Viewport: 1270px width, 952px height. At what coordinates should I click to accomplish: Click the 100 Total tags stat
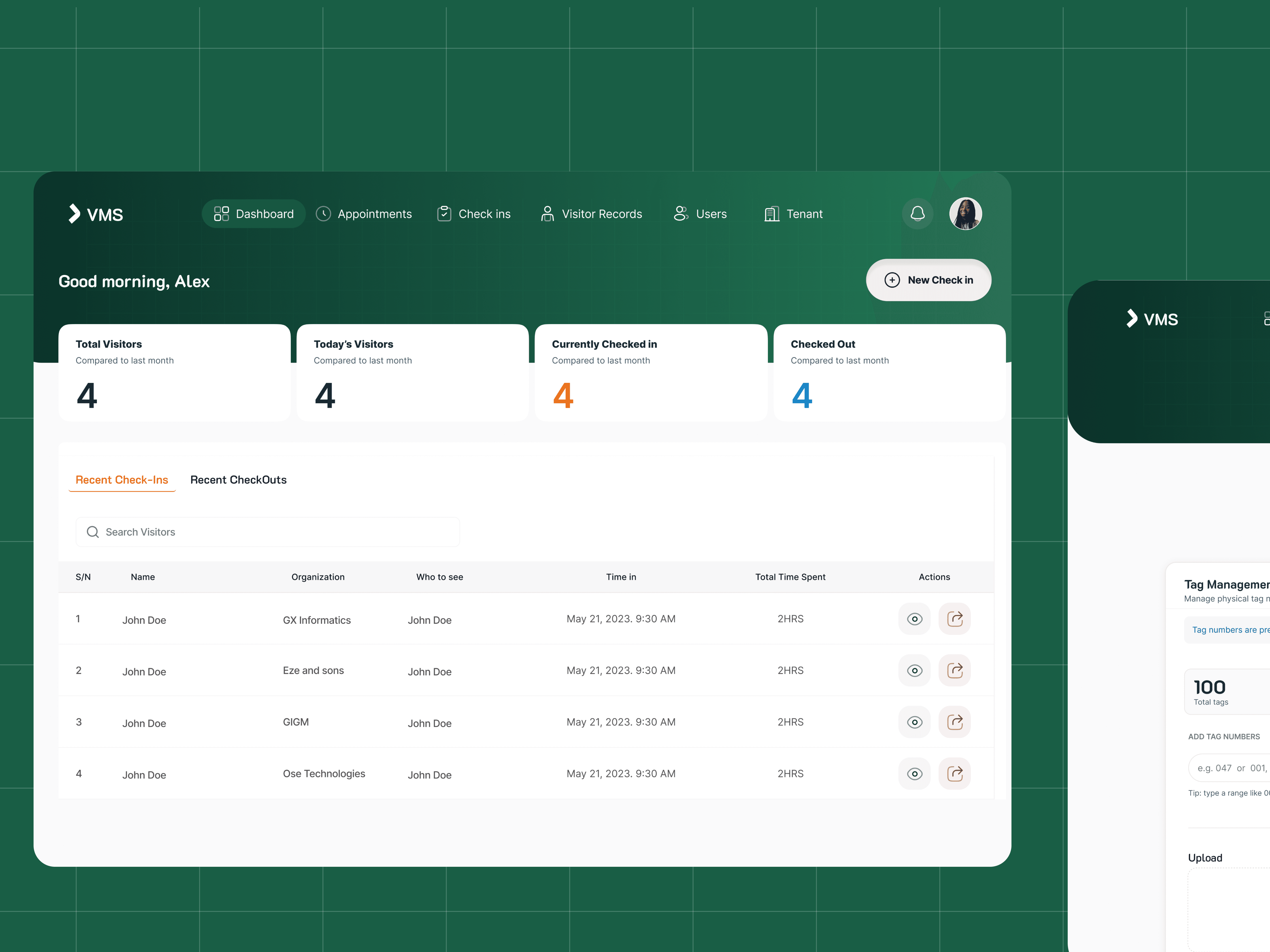(x=1227, y=692)
